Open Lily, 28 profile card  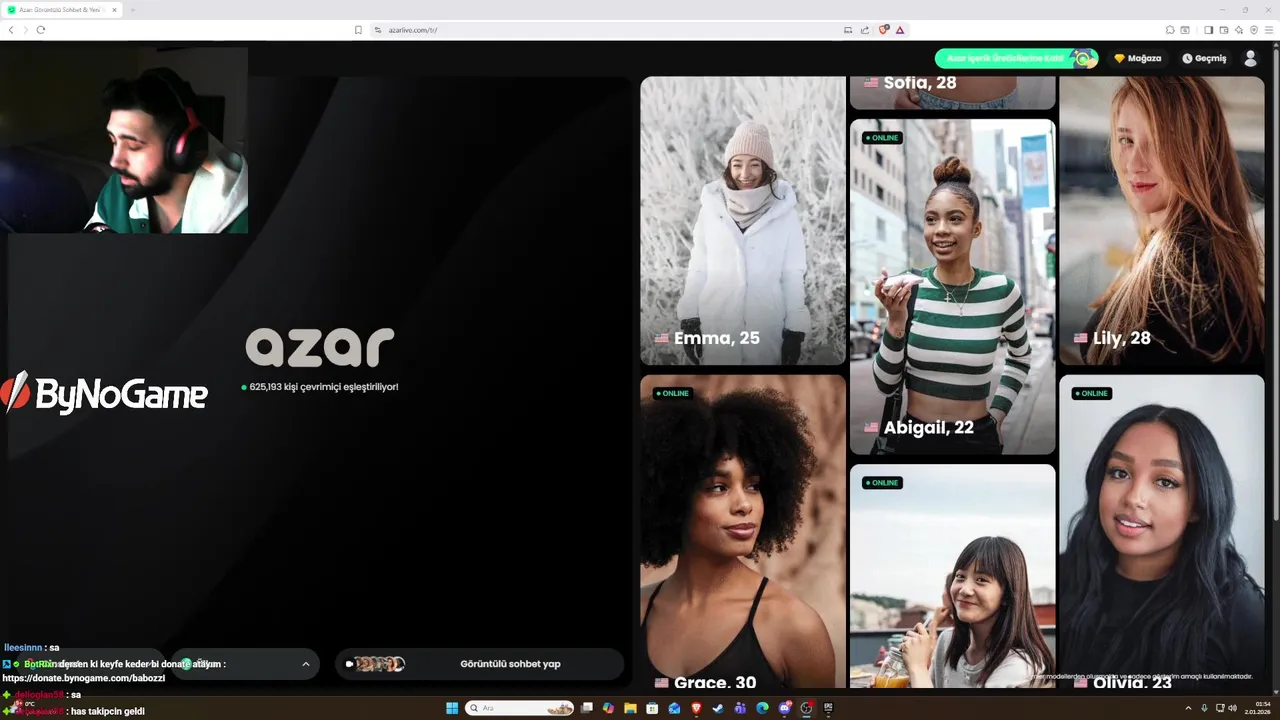pyautogui.click(x=1162, y=221)
